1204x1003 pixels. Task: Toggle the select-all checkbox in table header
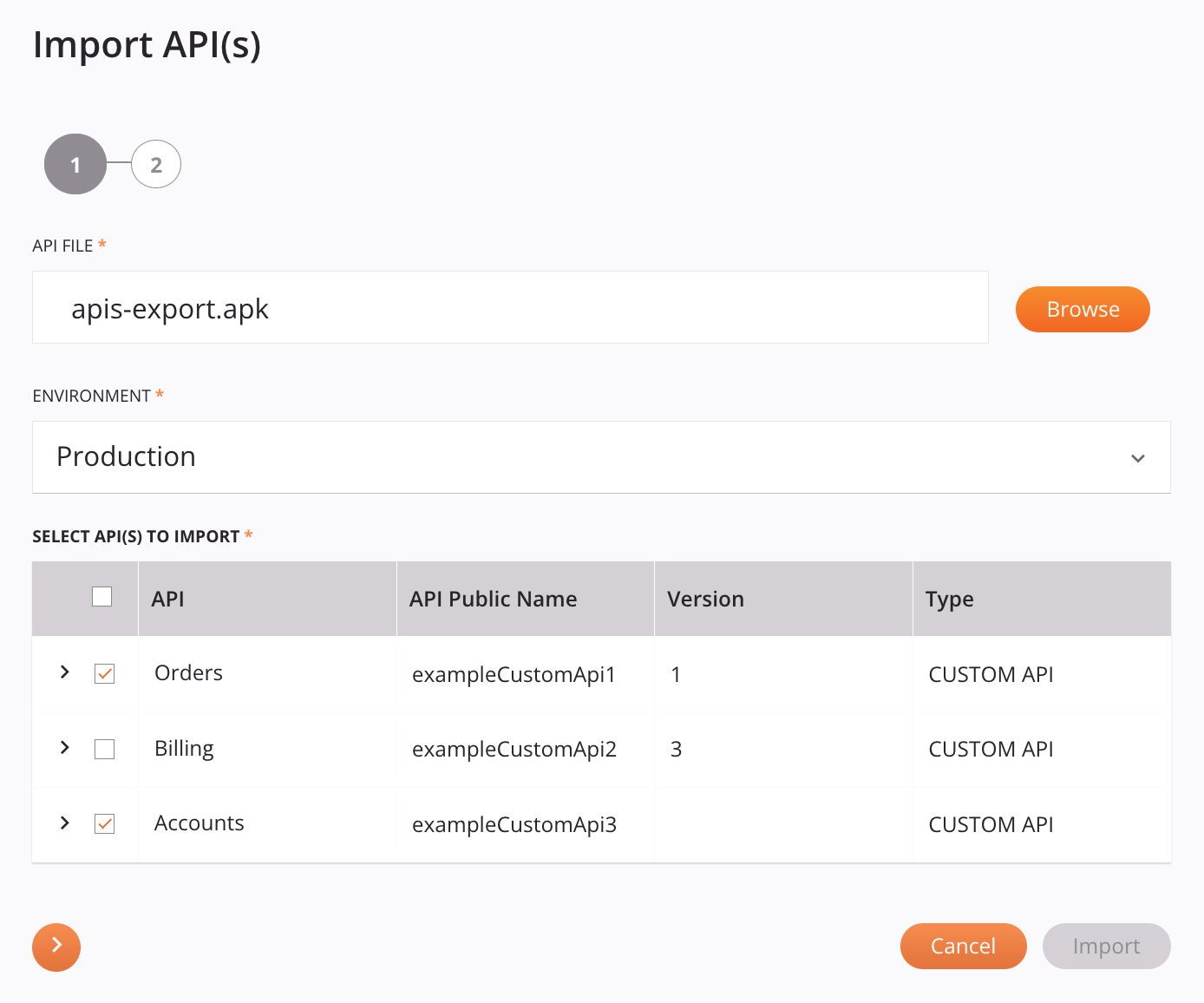click(x=101, y=596)
